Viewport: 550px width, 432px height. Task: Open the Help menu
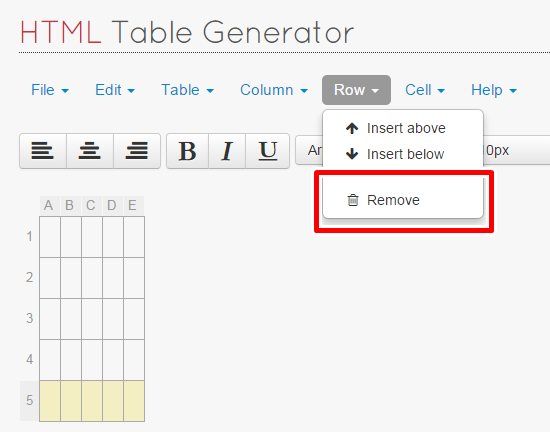pos(494,90)
